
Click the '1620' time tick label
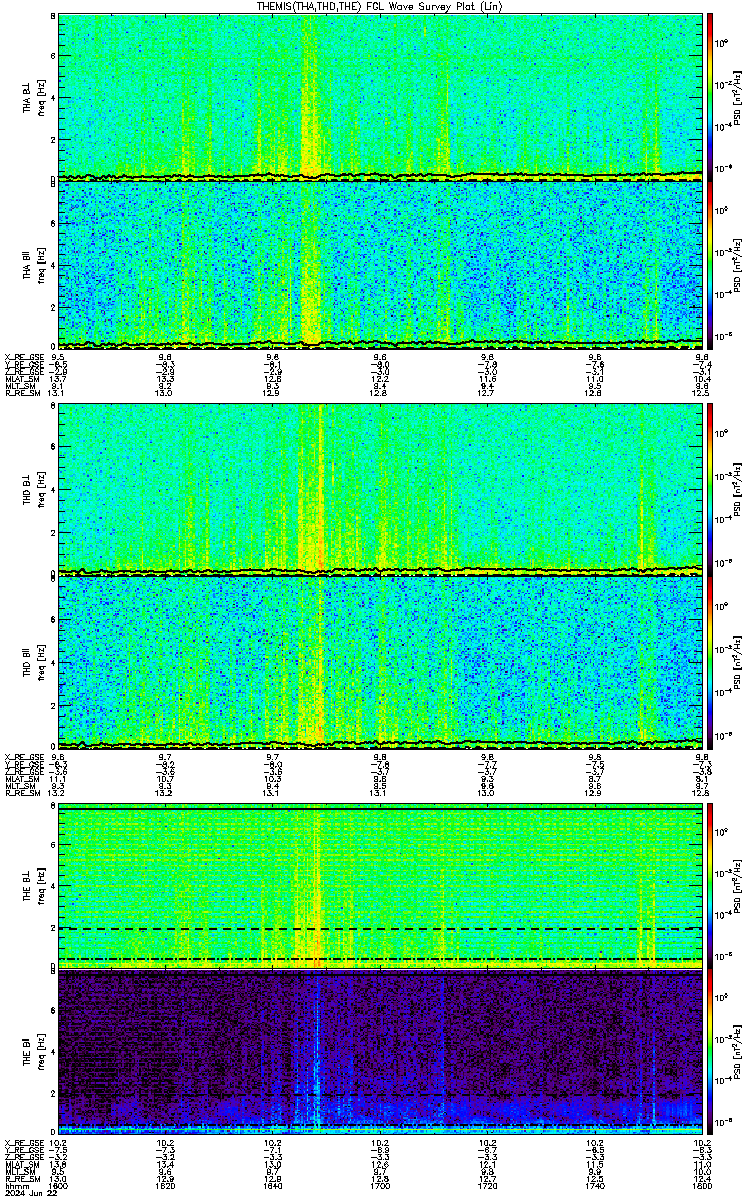coord(165,1187)
